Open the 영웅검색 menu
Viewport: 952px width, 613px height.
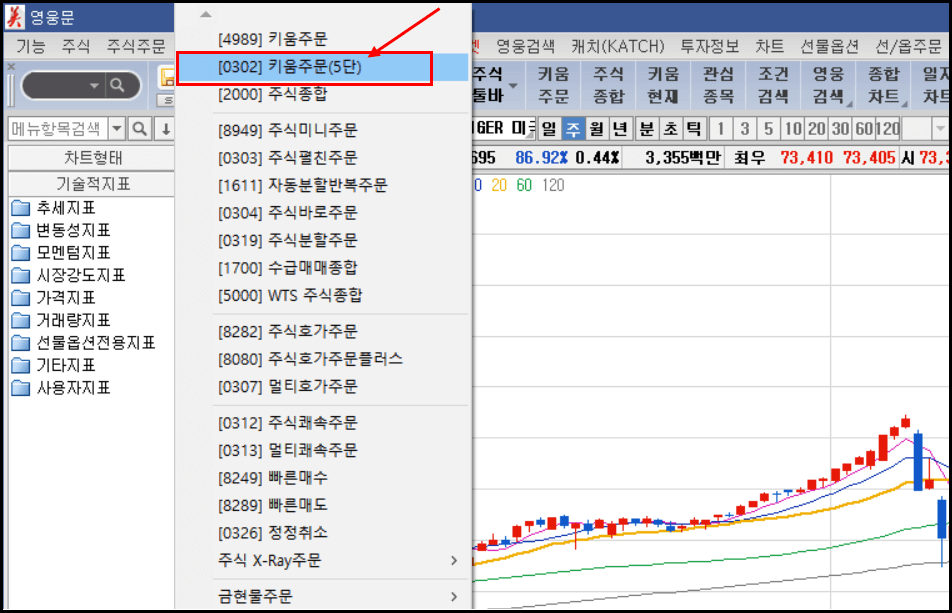[x=525, y=46]
